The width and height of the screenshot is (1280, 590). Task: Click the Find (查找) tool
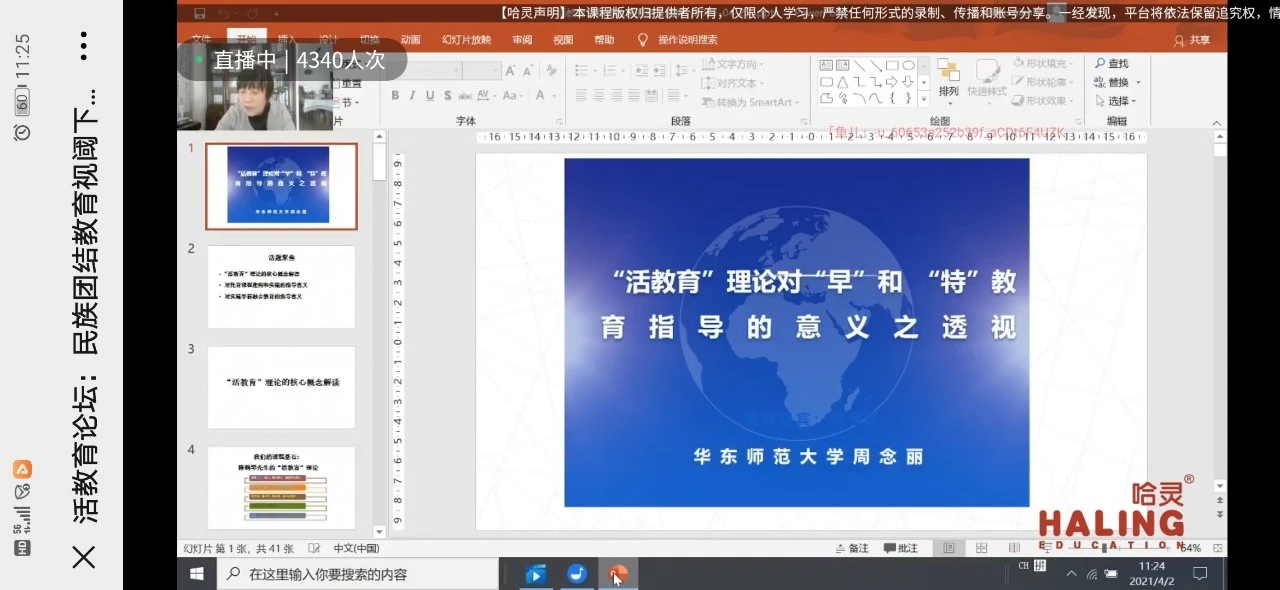click(x=1111, y=64)
